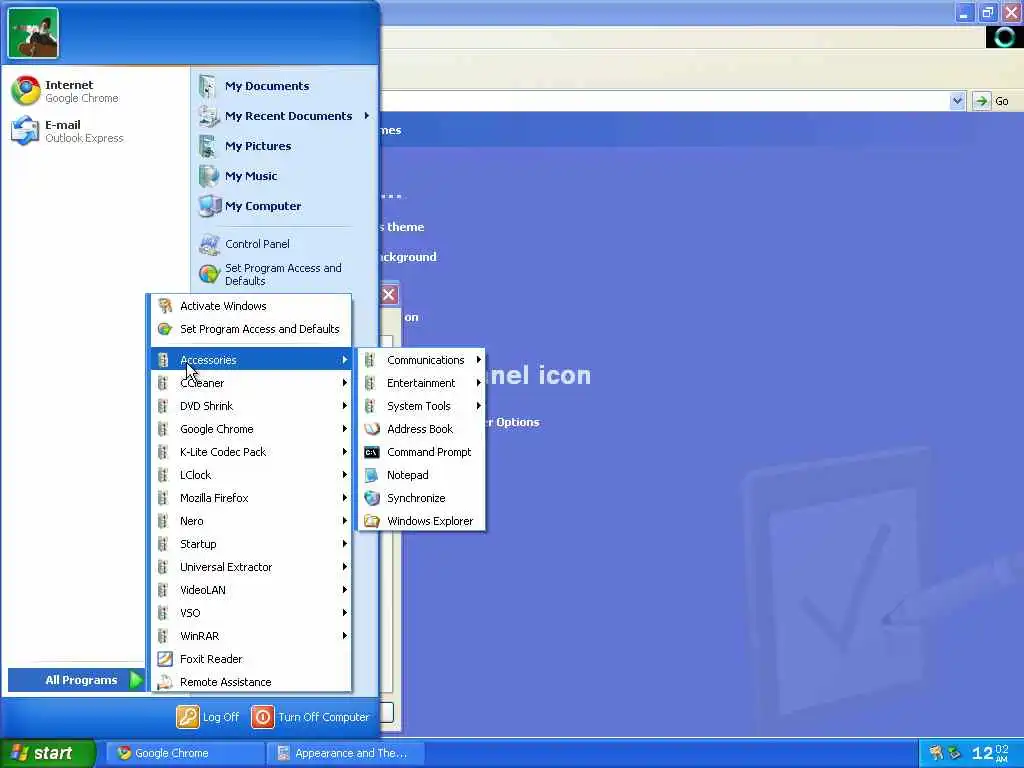Select the Accessories menu entry
The image size is (1024, 768).
251,360
